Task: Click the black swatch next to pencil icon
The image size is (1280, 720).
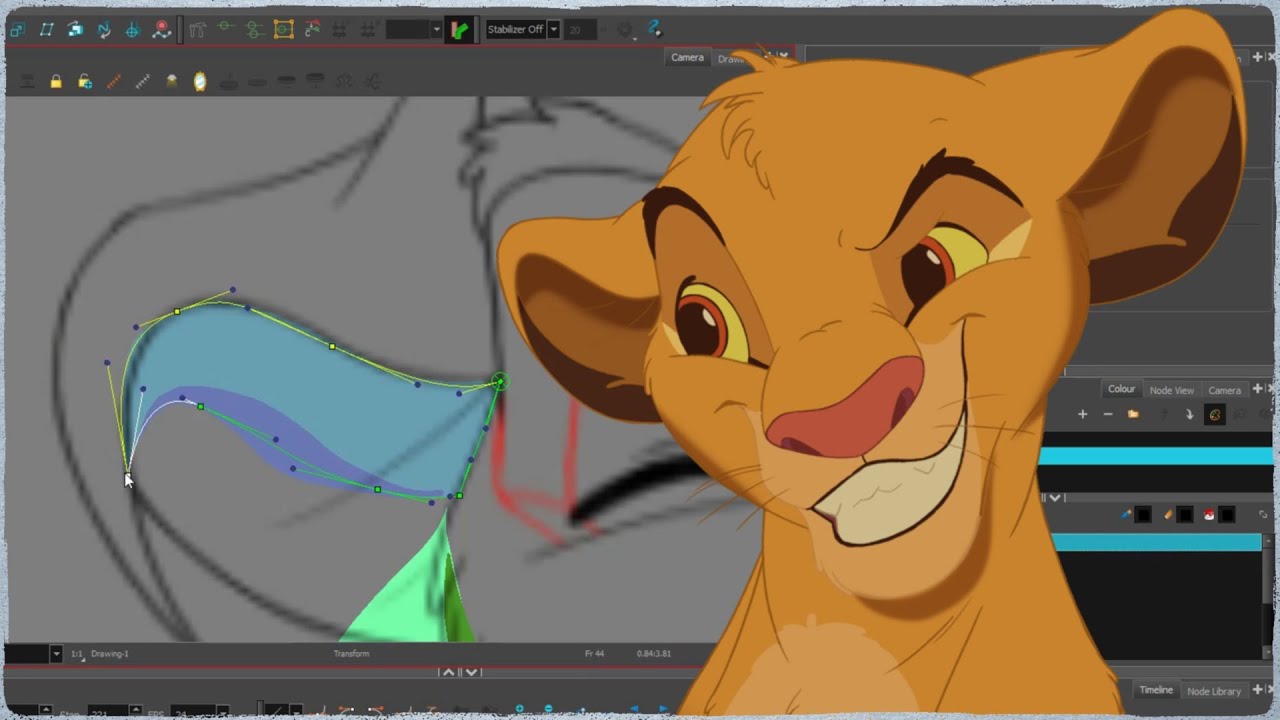Action: pos(1185,515)
